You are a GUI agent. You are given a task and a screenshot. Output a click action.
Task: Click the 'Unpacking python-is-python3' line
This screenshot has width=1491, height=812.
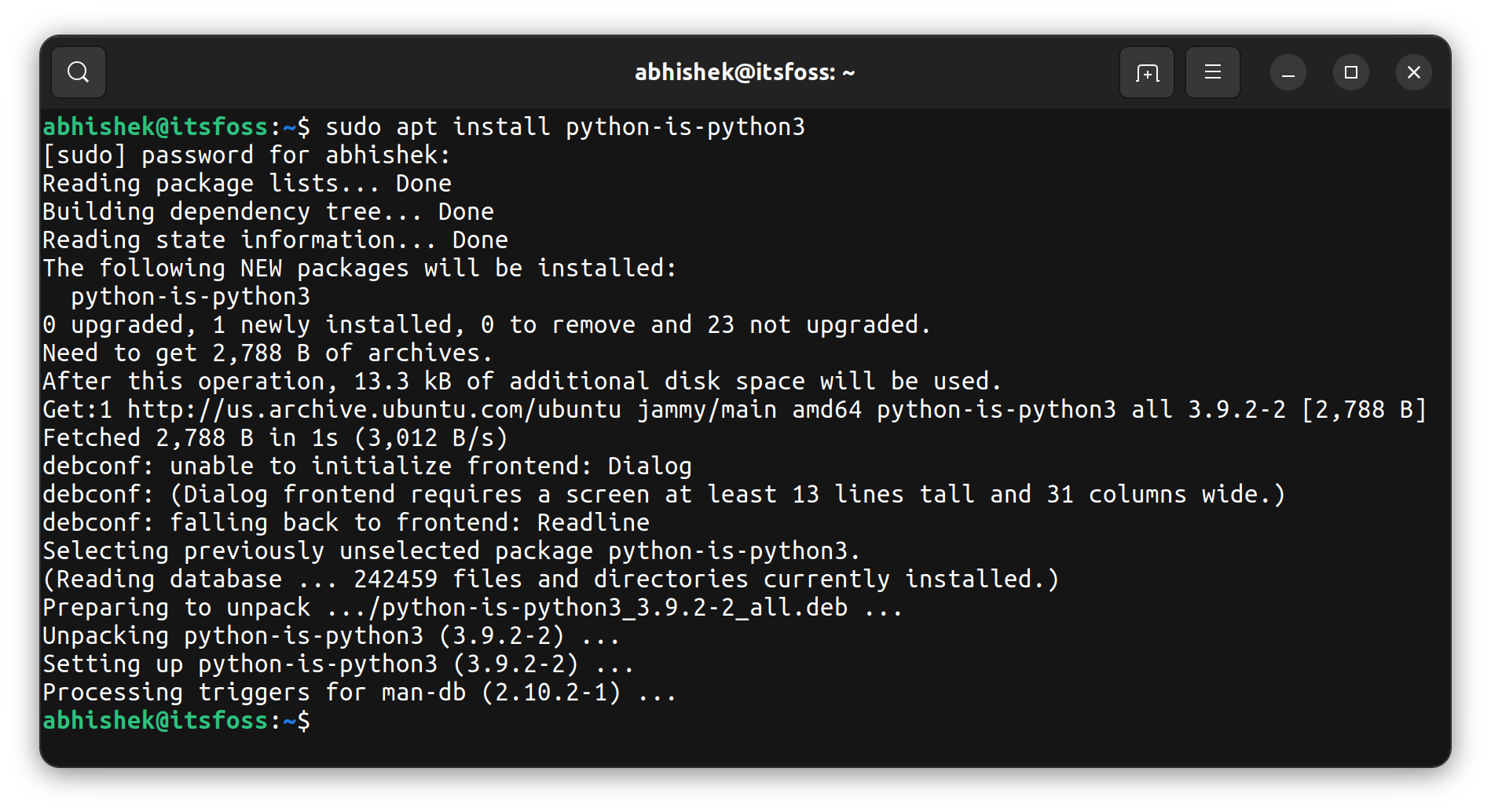pyautogui.click(x=331, y=635)
